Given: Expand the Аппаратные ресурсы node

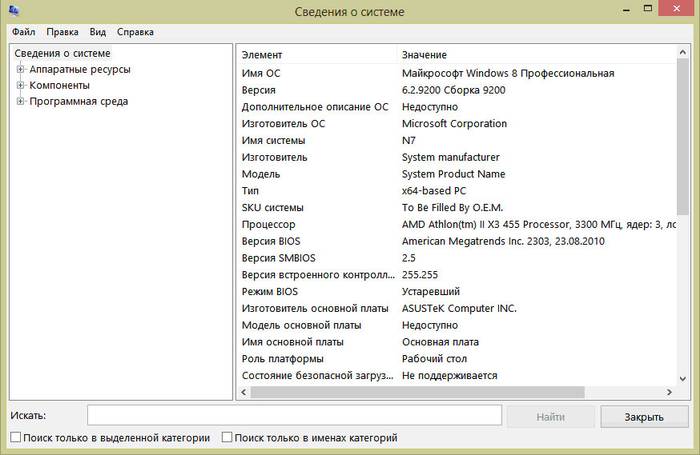Looking at the screenshot, I should pos(20,69).
